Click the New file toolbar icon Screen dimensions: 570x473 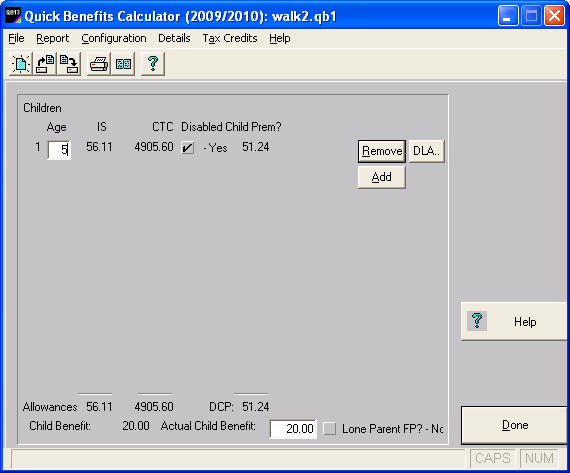tap(21, 64)
